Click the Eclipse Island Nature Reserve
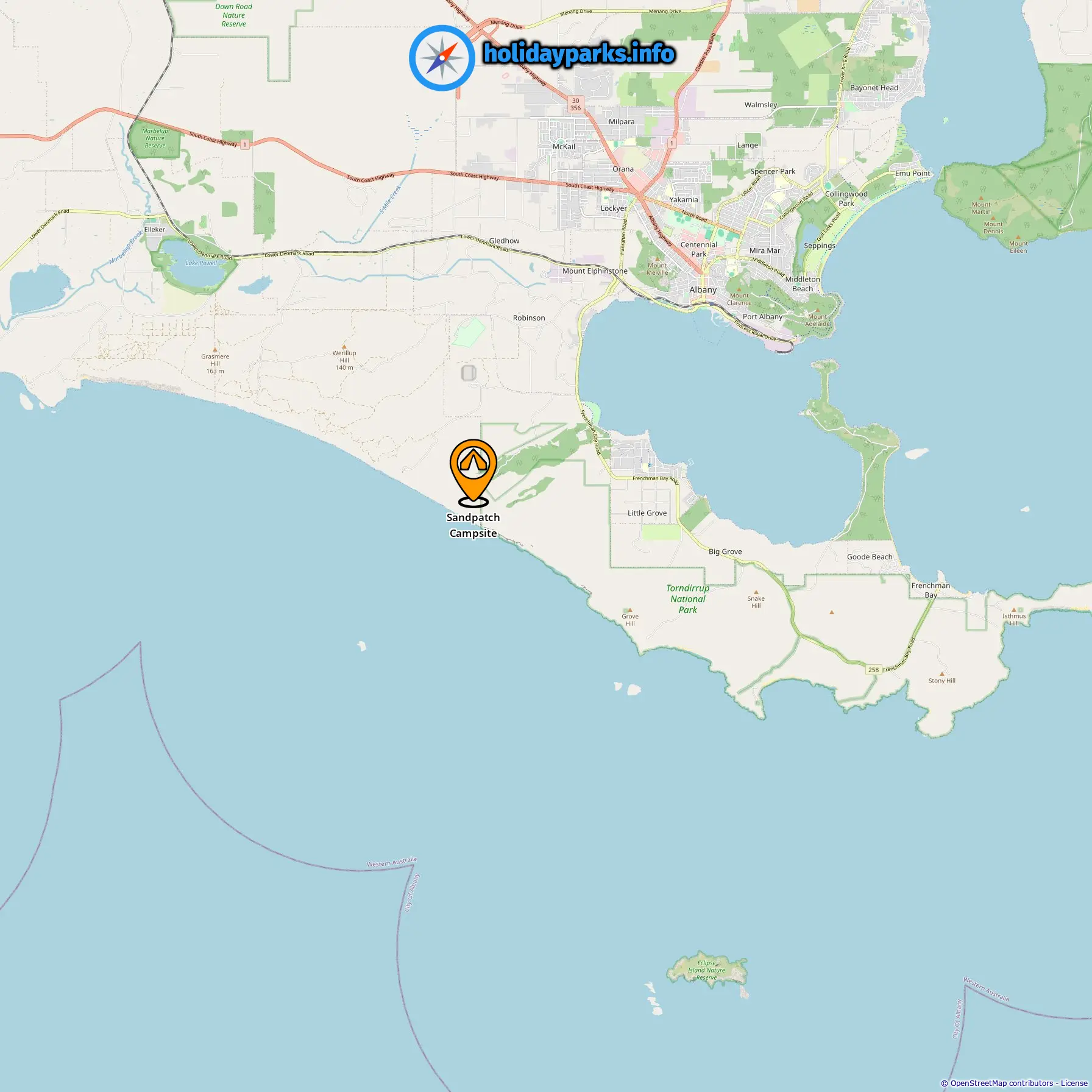1092x1092 pixels. tap(707, 970)
